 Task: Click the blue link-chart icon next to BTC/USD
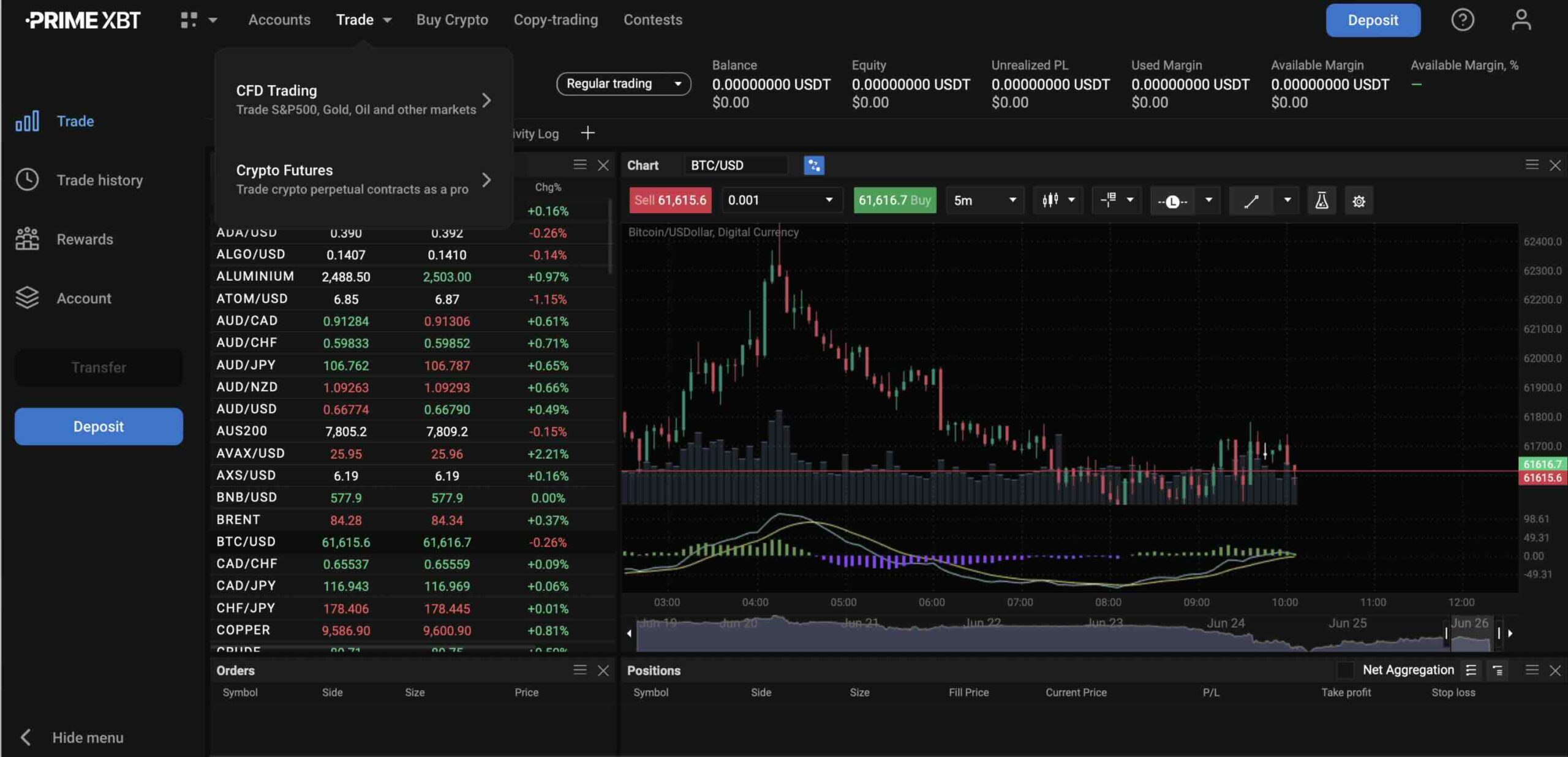813,165
